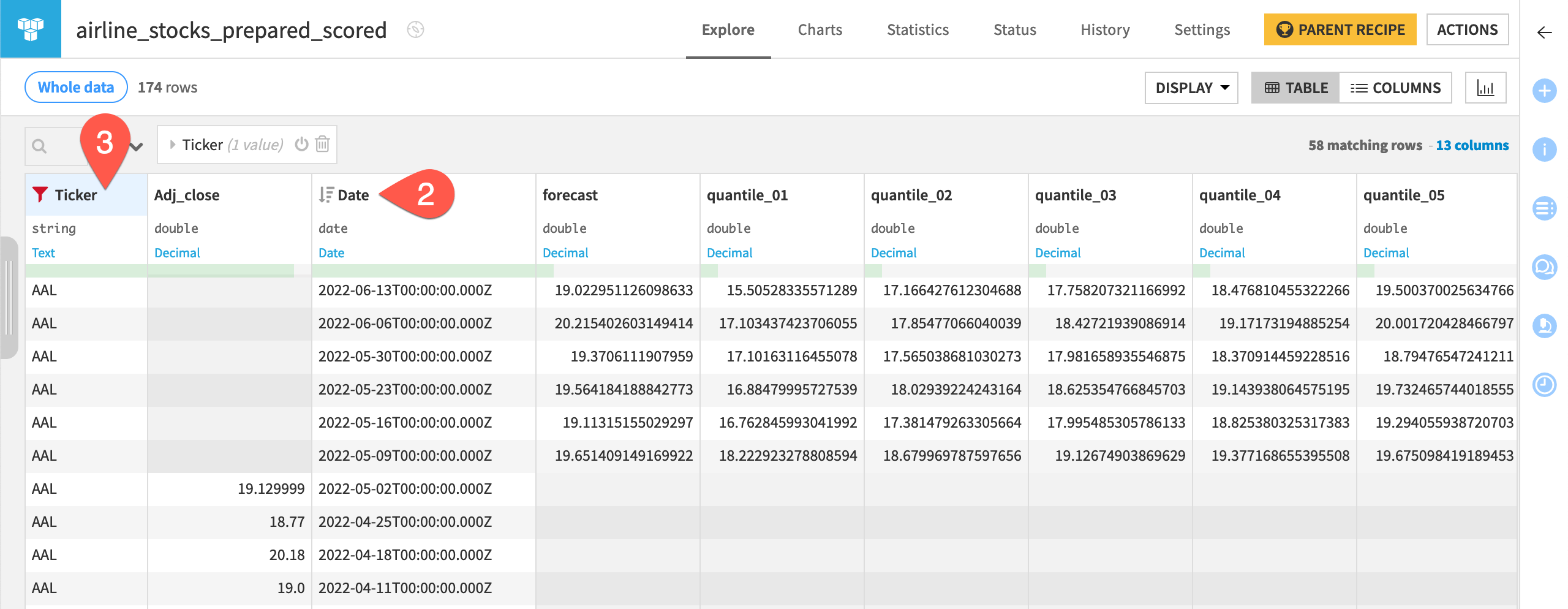Open the forecast column header menu
Image resolution: width=1568 pixels, height=609 pixels.
pyautogui.click(x=570, y=195)
